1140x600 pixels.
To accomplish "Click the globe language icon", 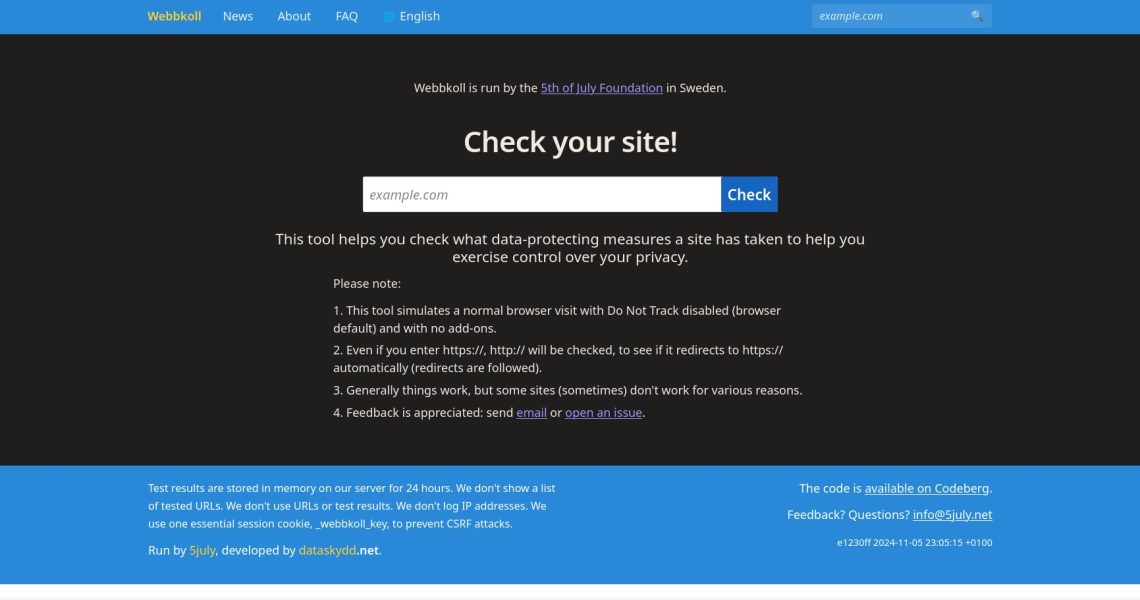I will coord(389,17).
